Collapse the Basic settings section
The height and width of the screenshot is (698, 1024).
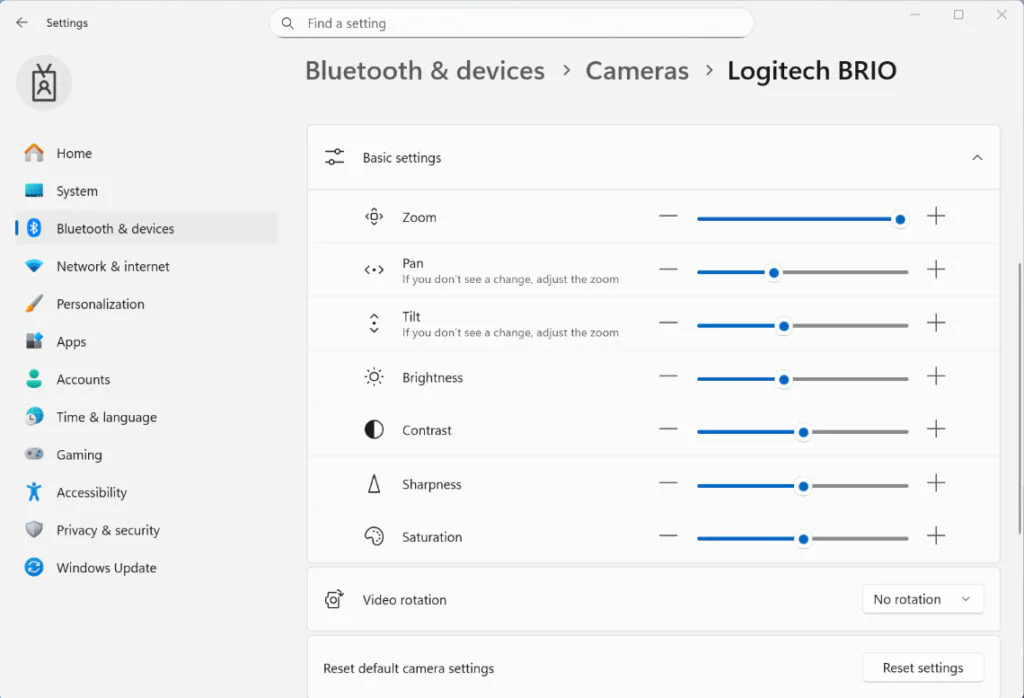(977, 157)
